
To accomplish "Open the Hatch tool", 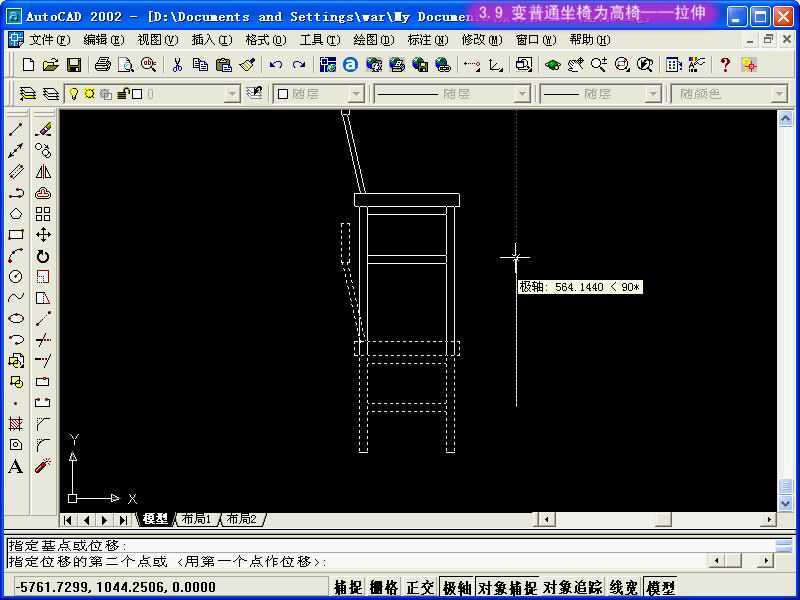I will (x=16, y=423).
